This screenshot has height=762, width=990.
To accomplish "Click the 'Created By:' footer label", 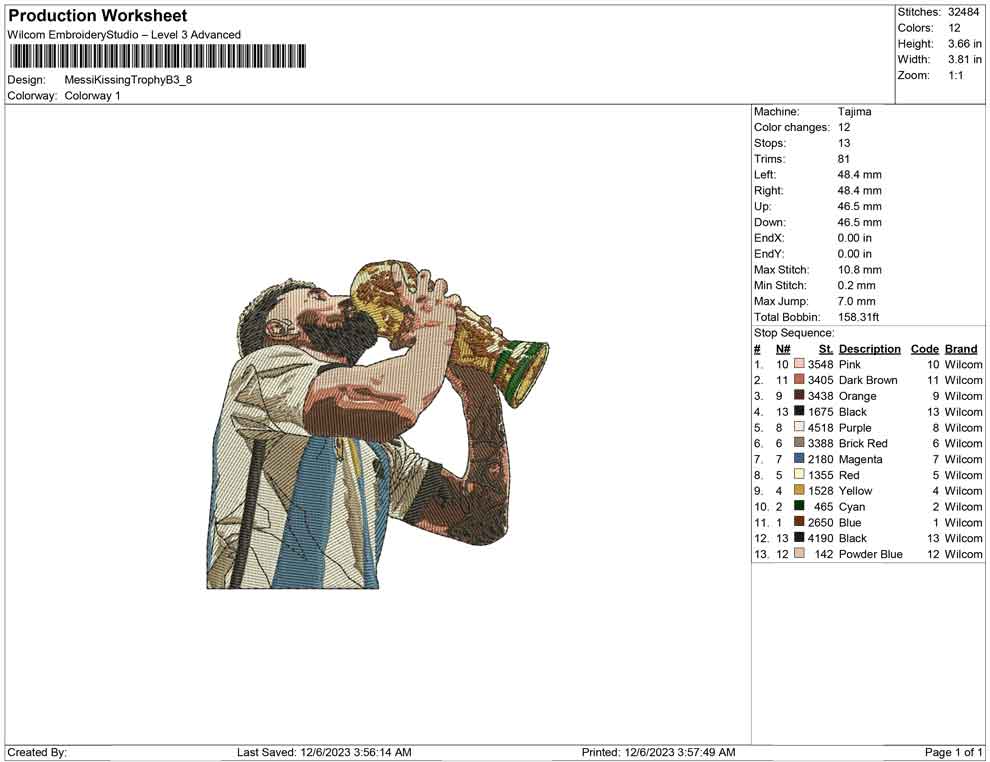I will [x=37, y=752].
